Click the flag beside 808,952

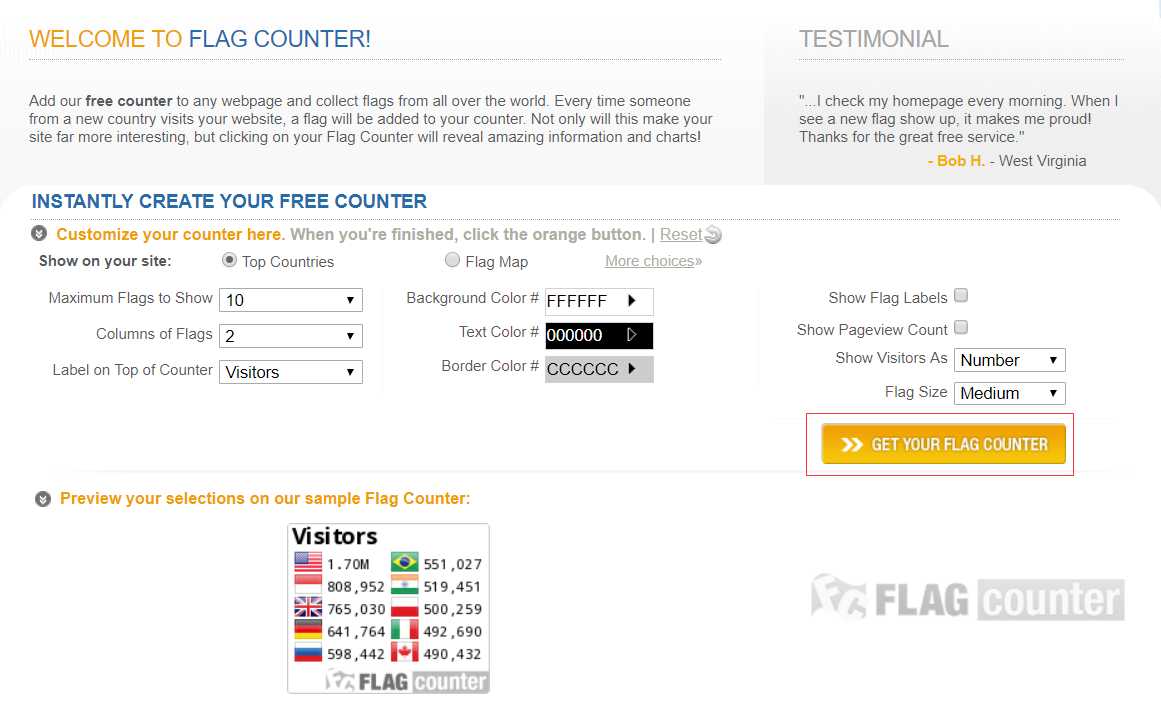tap(308, 585)
